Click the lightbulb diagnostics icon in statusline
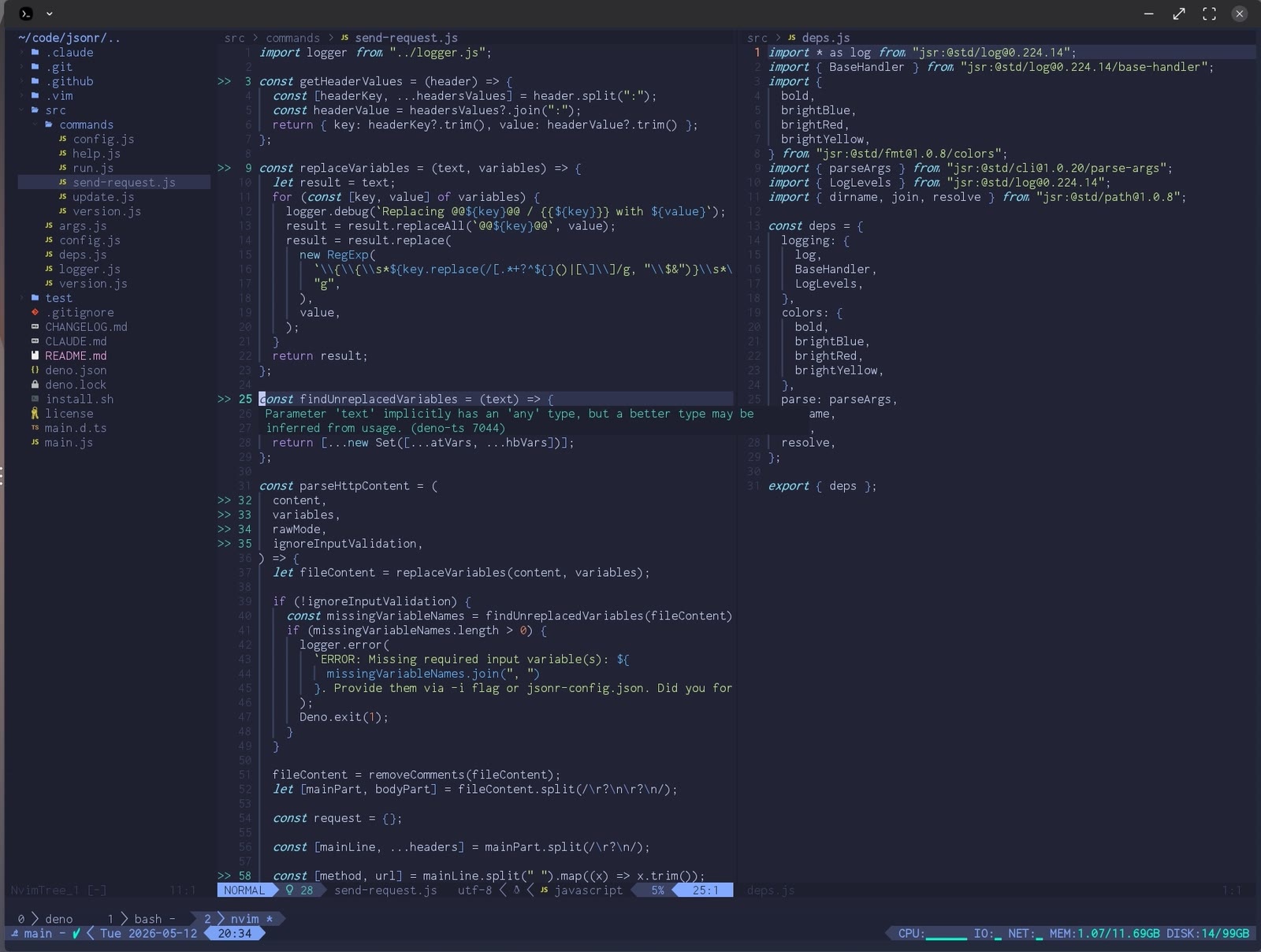1261x952 pixels. coord(289,890)
